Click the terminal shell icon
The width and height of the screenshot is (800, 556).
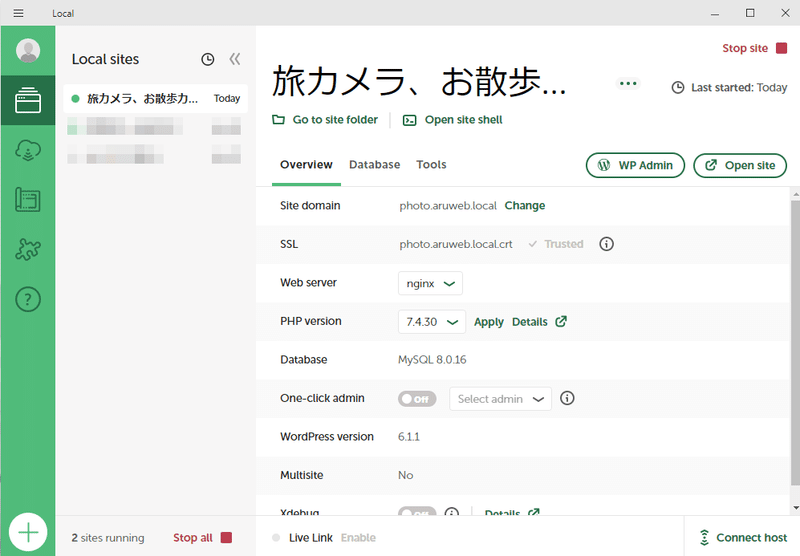click(x=409, y=120)
